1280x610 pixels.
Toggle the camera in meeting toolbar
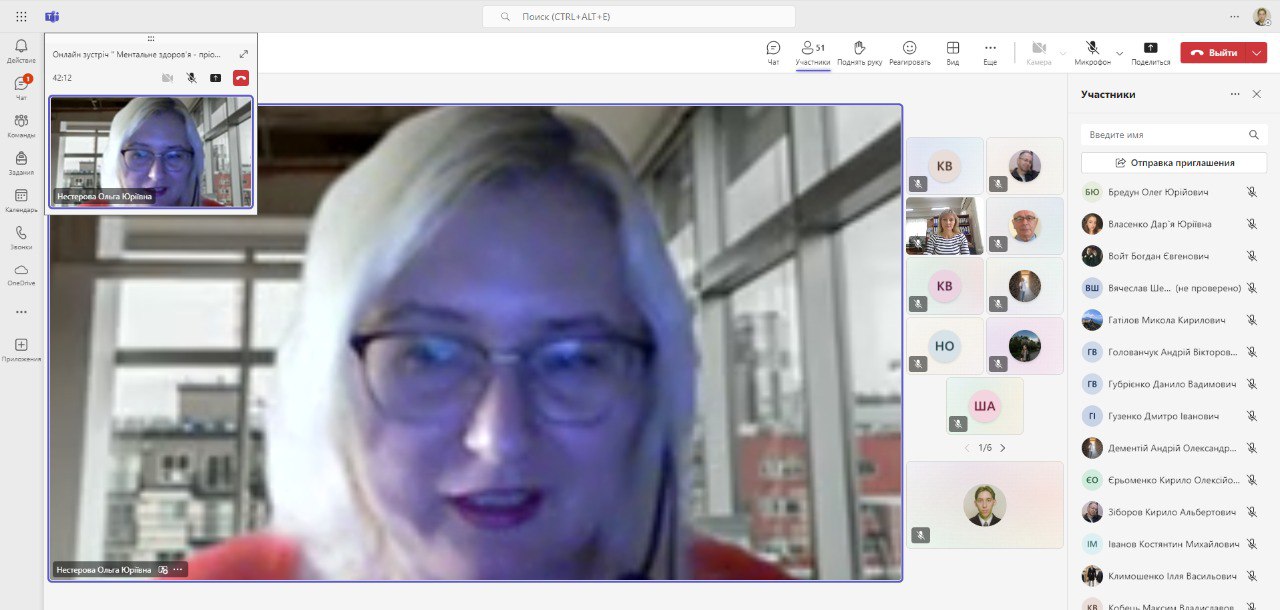[x=1039, y=53]
